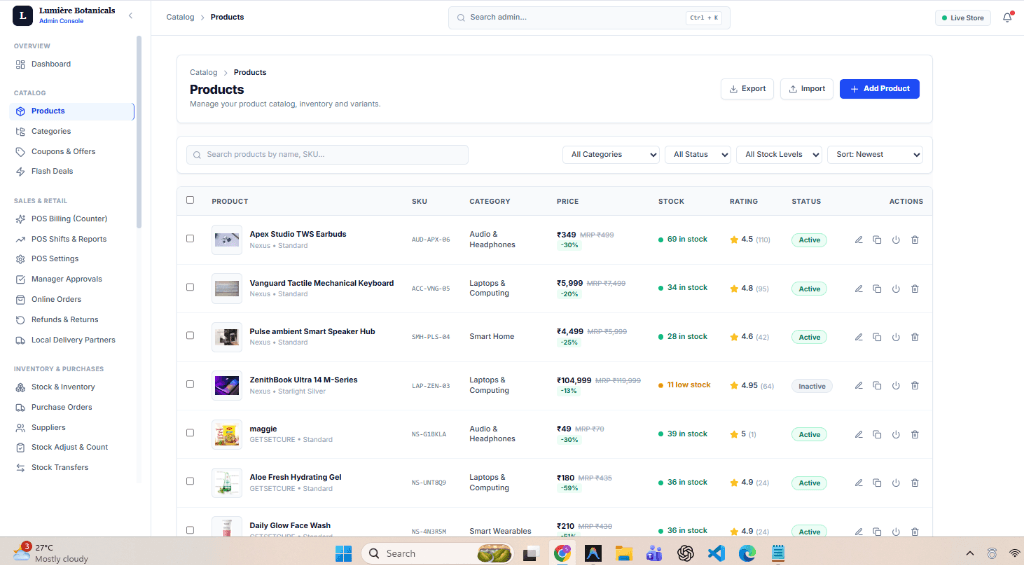
Task: Open Purchase Orders in the sidebar
Action: [72, 407]
